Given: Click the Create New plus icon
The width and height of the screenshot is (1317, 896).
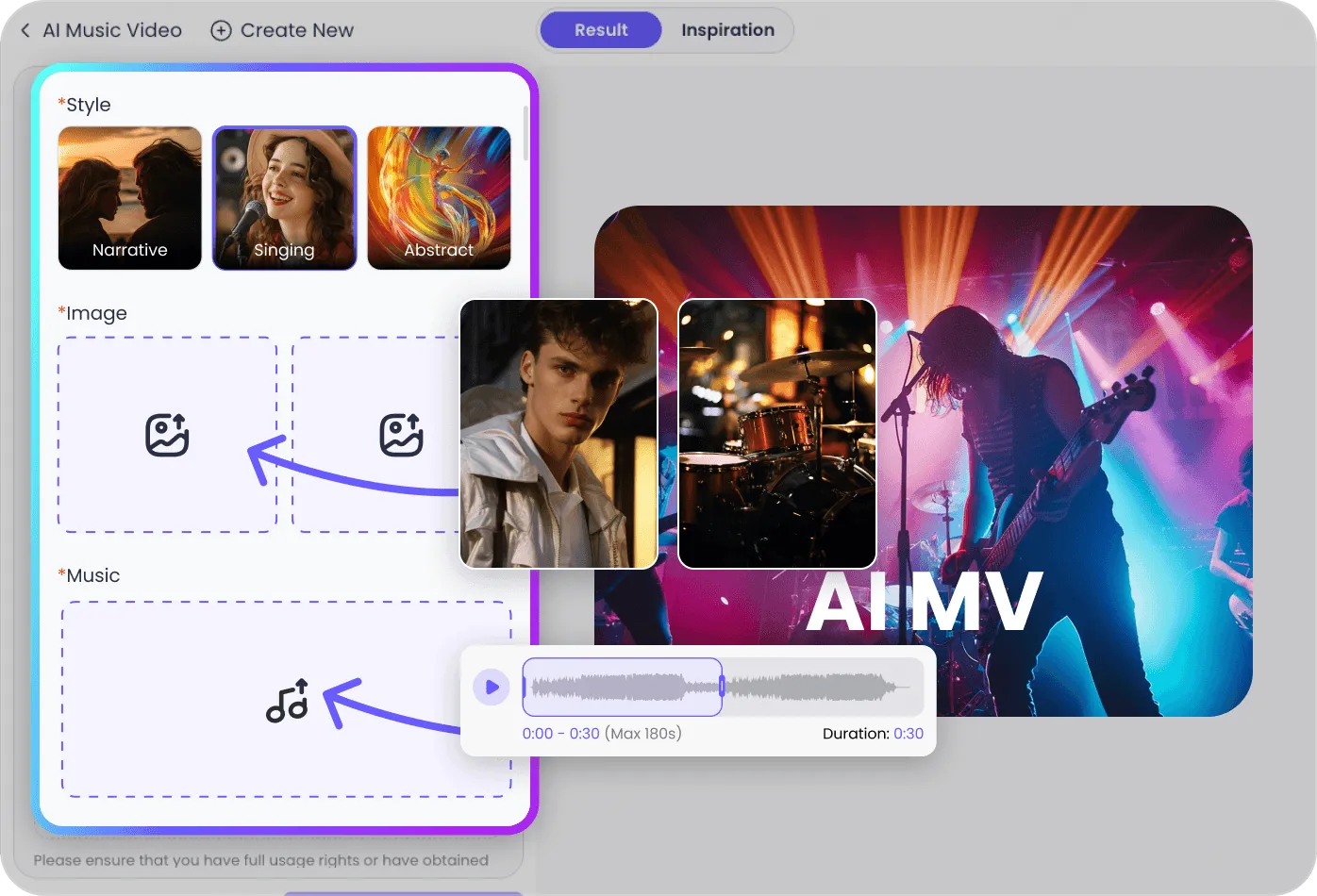Looking at the screenshot, I should 221,29.
